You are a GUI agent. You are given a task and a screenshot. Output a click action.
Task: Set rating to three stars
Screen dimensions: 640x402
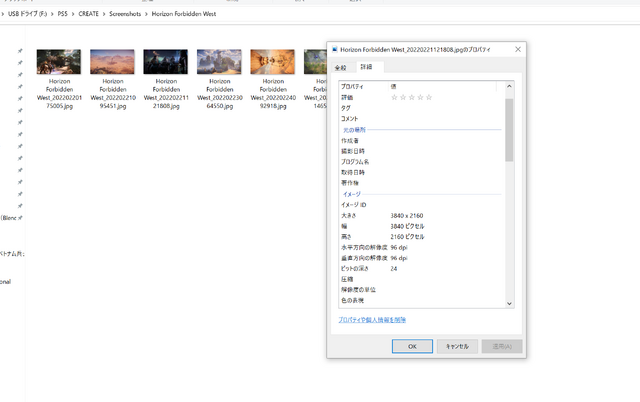(x=411, y=97)
